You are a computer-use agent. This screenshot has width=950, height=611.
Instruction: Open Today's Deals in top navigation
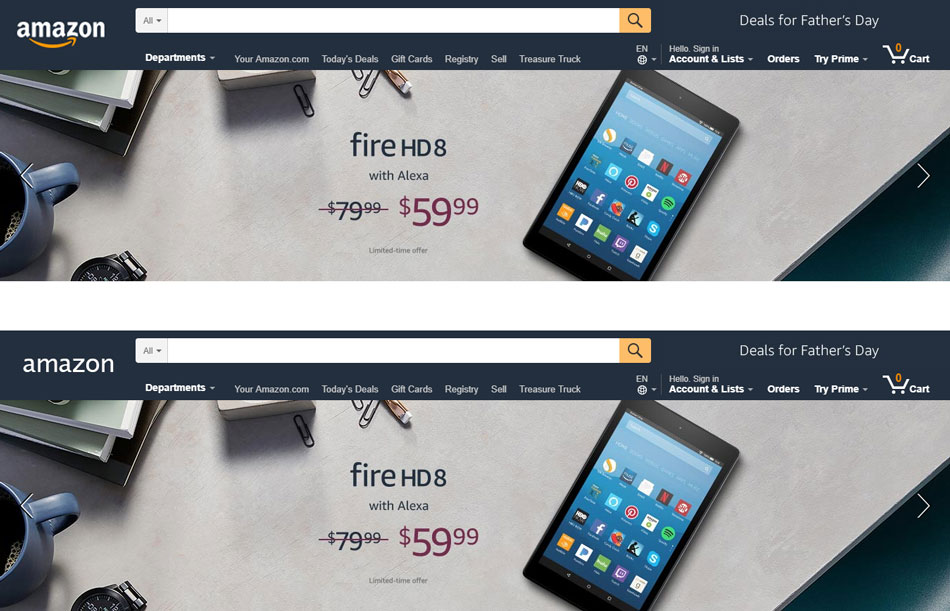point(350,59)
